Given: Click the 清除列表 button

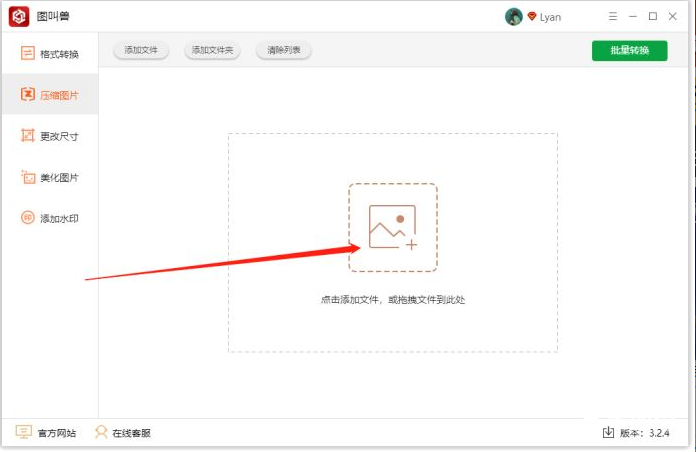Looking at the screenshot, I should tap(284, 50).
